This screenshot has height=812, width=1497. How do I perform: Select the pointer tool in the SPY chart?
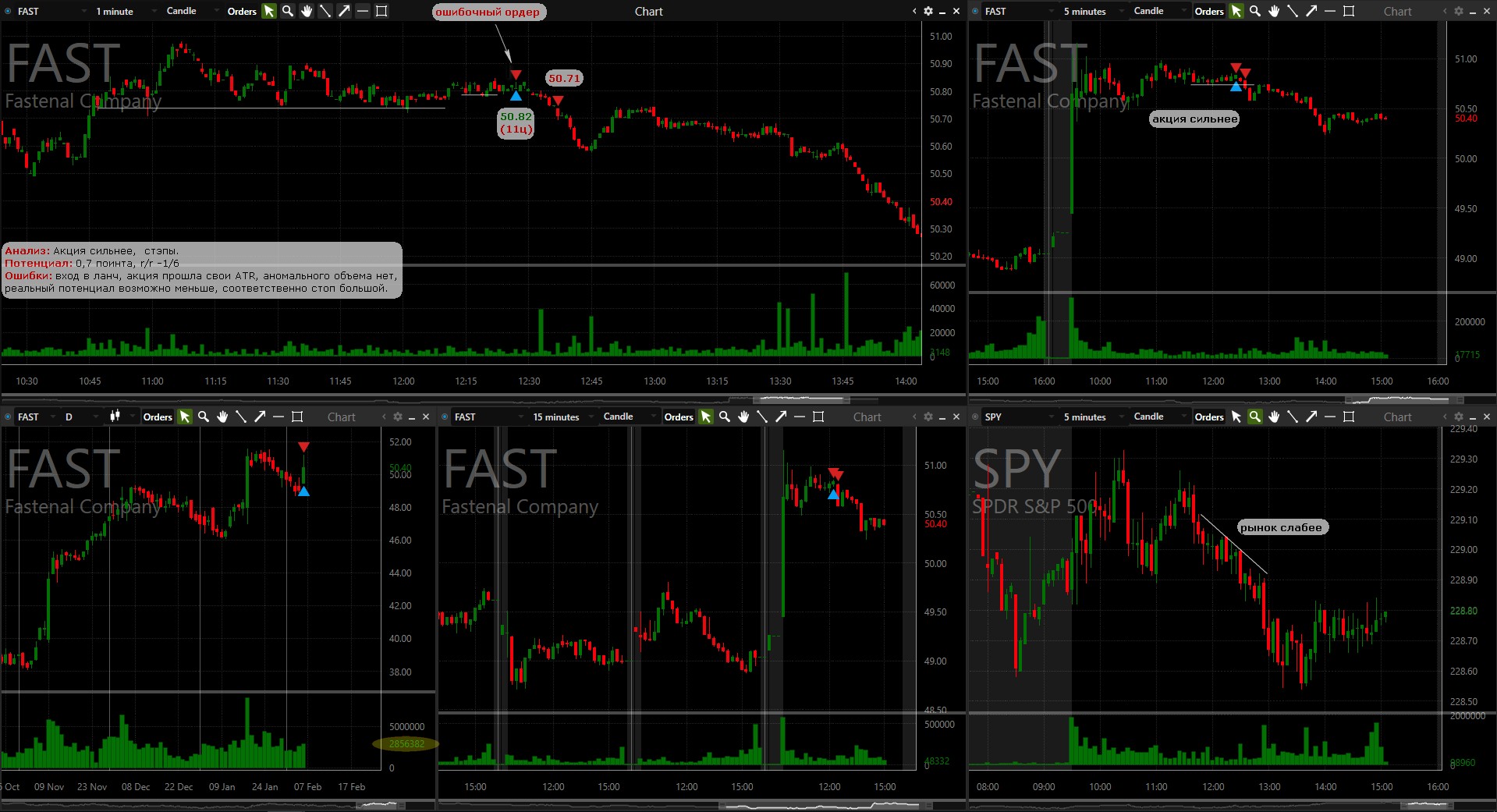click(1236, 417)
